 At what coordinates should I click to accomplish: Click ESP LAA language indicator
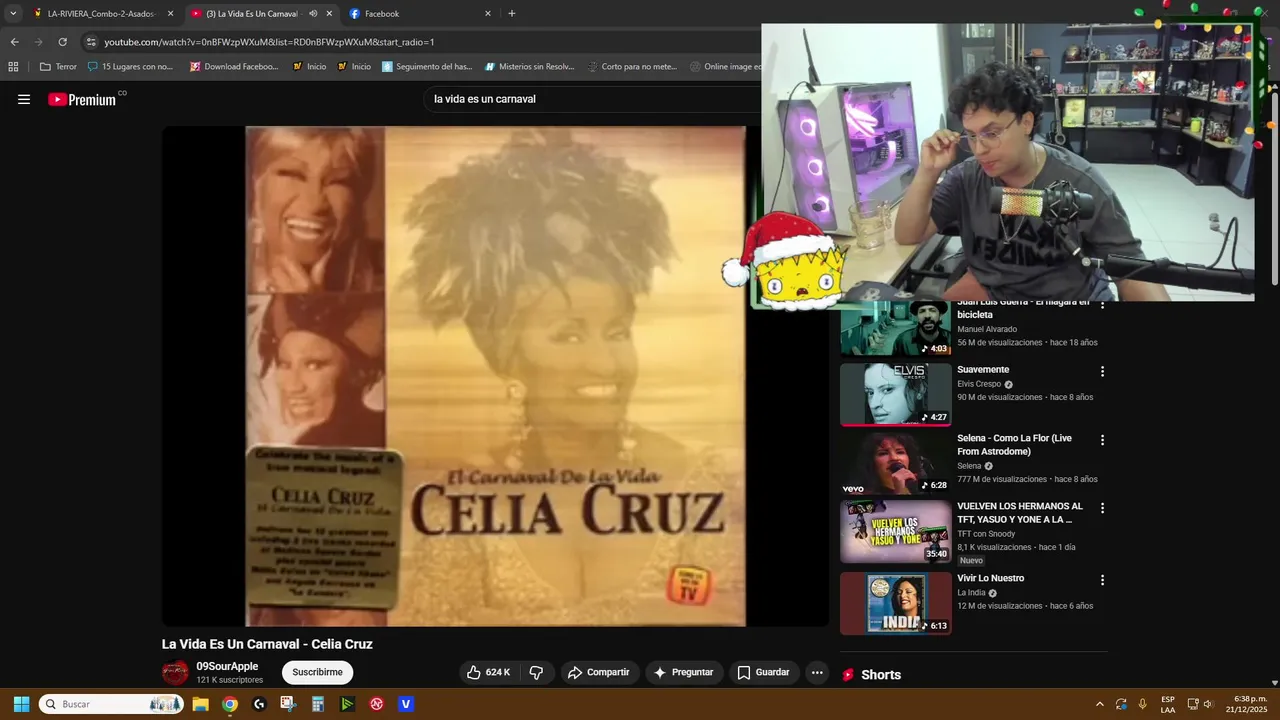(x=1168, y=704)
